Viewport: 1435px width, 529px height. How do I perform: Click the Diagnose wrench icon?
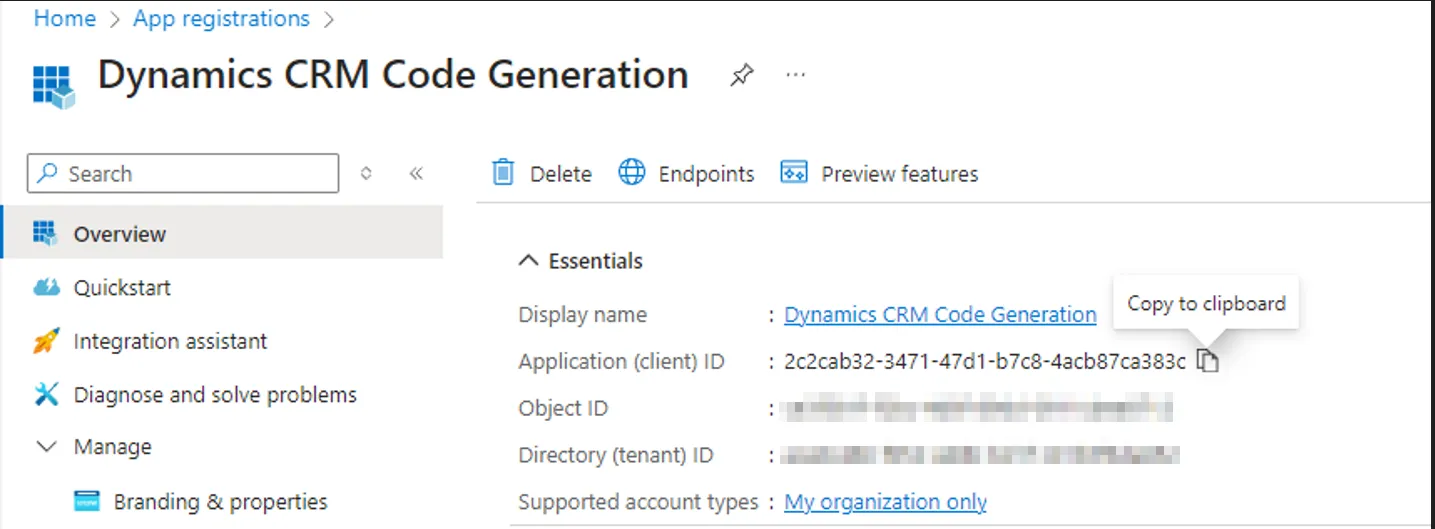46,394
